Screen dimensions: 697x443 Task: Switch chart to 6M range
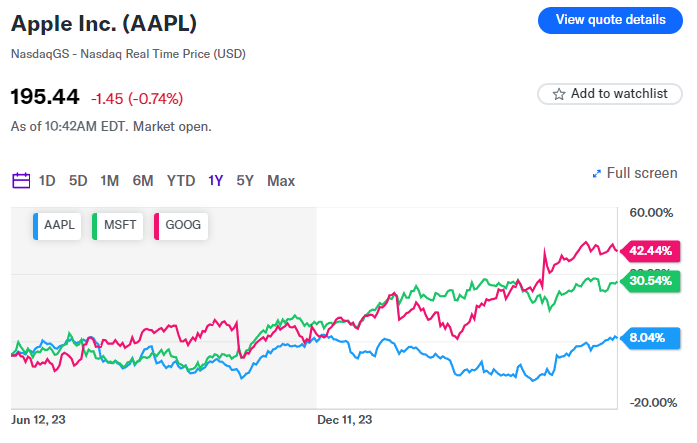point(143,181)
